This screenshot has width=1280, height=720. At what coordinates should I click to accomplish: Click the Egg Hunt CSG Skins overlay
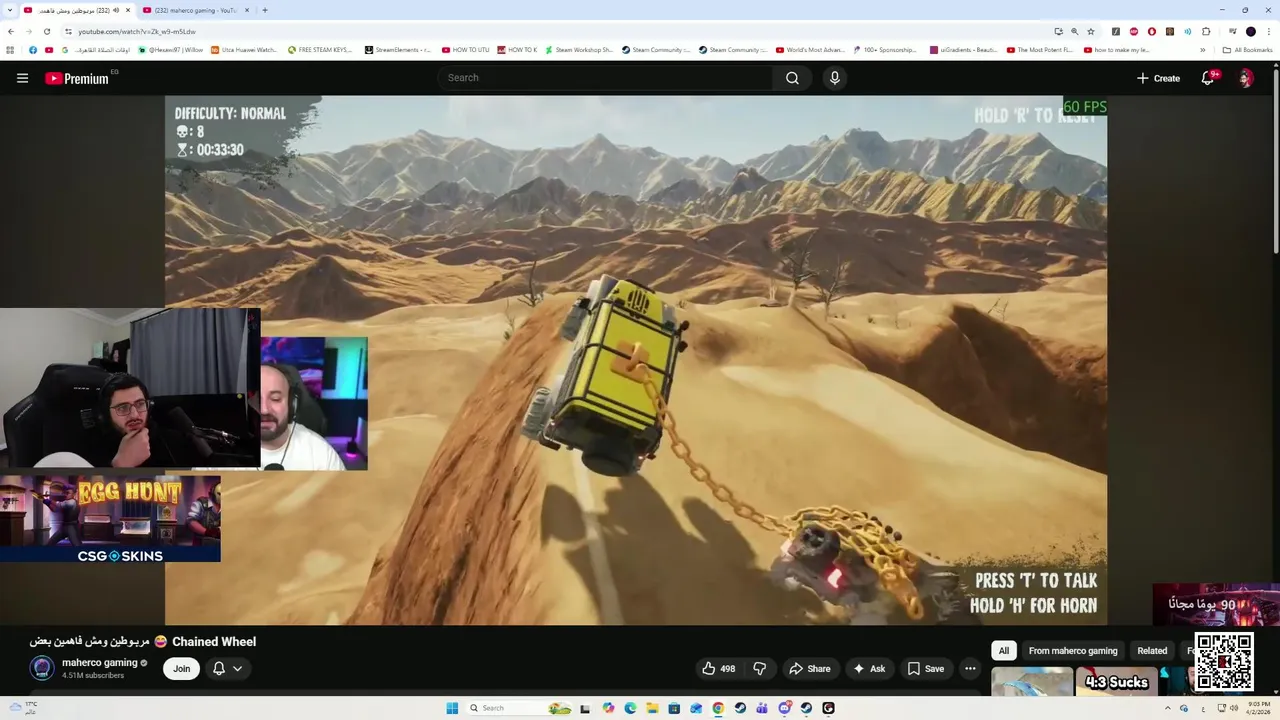110,518
